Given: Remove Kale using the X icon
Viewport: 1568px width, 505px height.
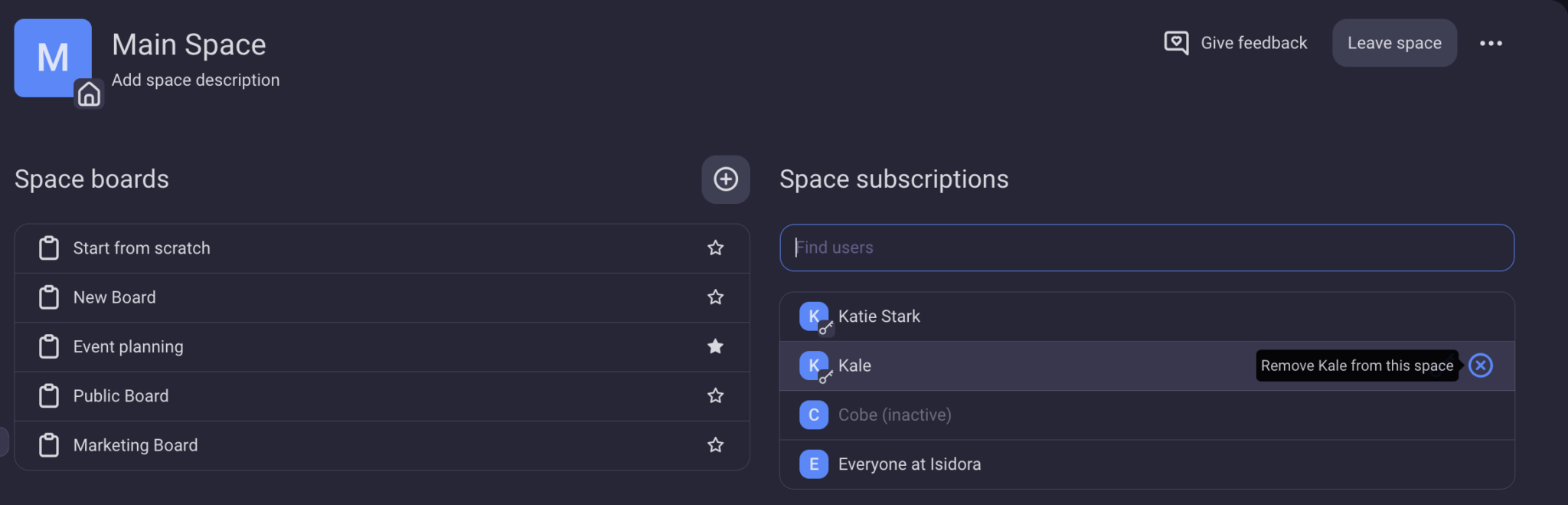Looking at the screenshot, I should [1481, 366].
